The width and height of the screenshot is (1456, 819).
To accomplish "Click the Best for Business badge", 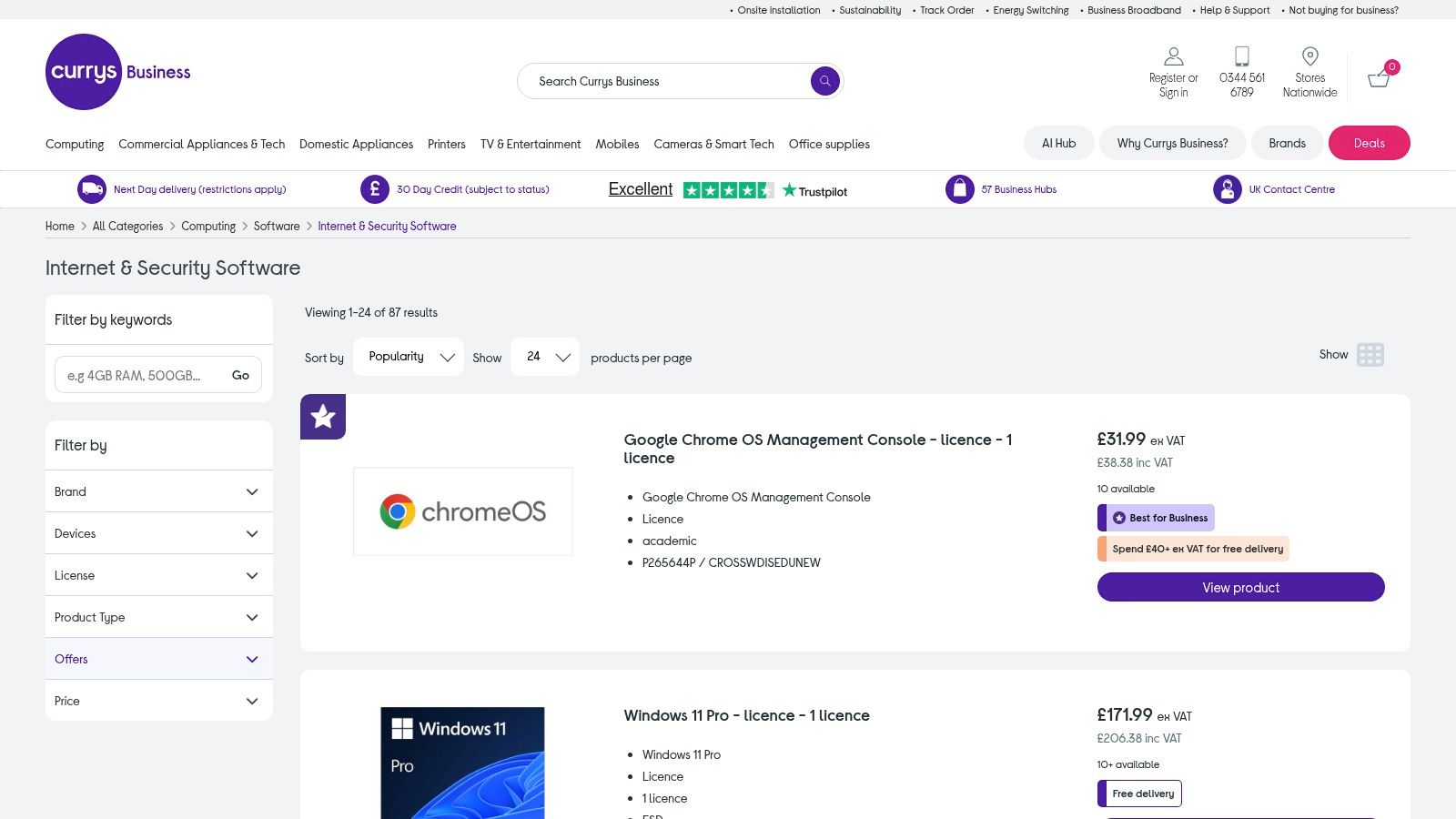I will pyautogui.click(x=1157, y=518).
